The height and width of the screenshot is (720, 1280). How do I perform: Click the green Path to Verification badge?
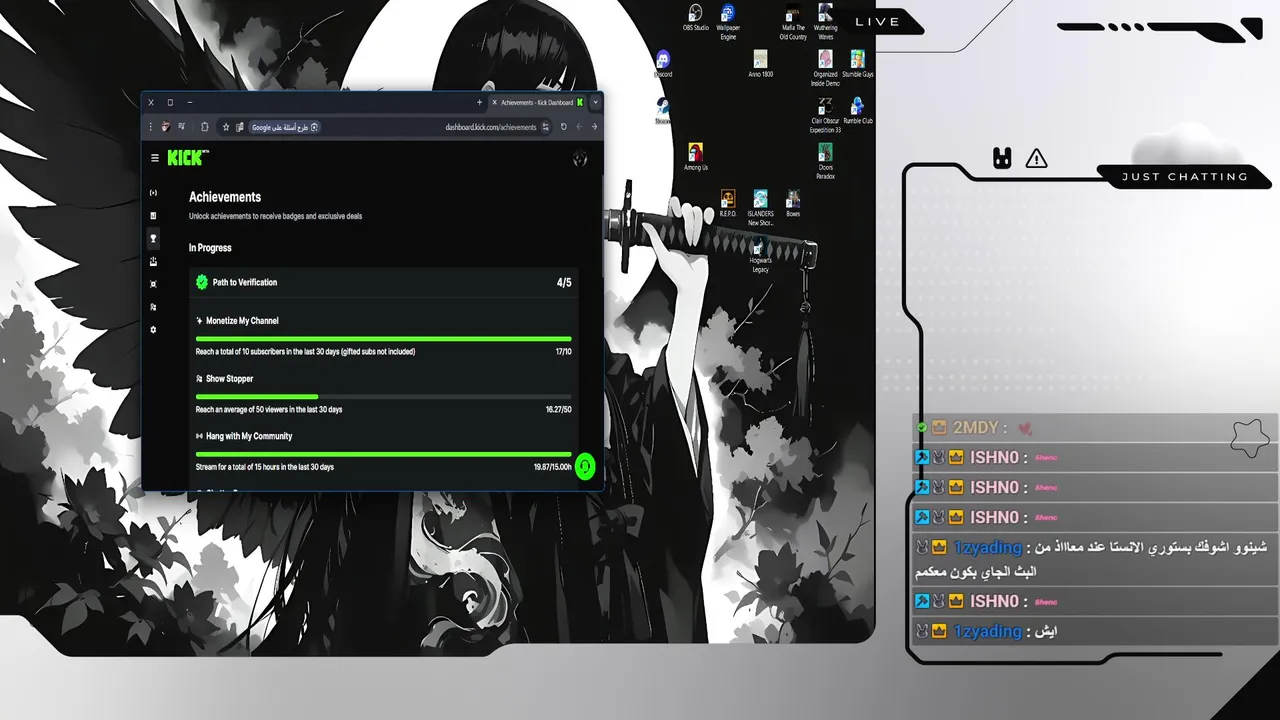click(x=201, y=282)
